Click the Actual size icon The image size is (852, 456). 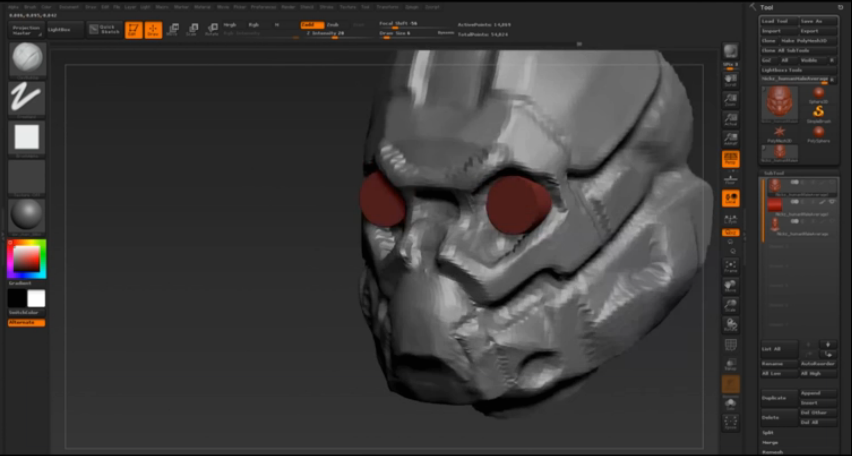(x=731, y=119)
